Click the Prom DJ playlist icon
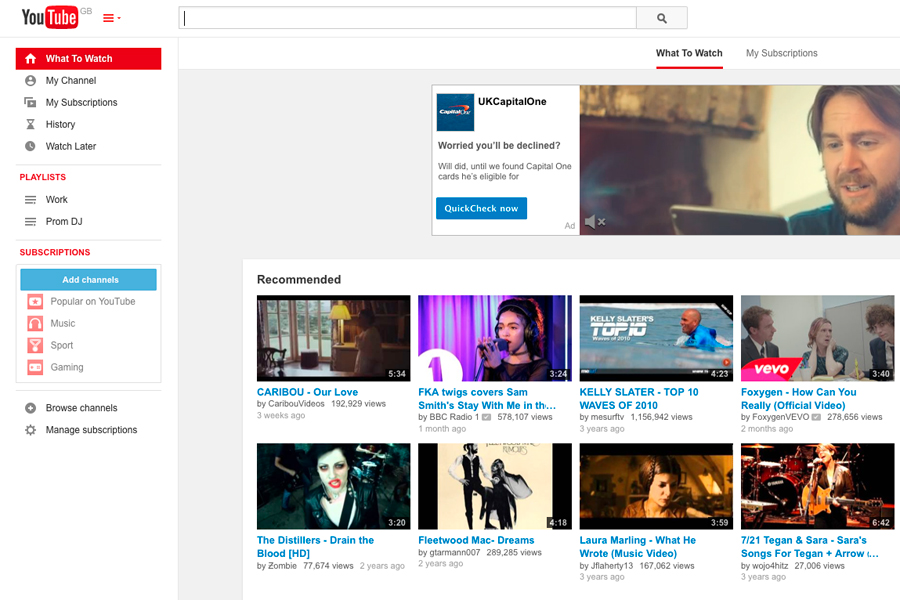 30,222
